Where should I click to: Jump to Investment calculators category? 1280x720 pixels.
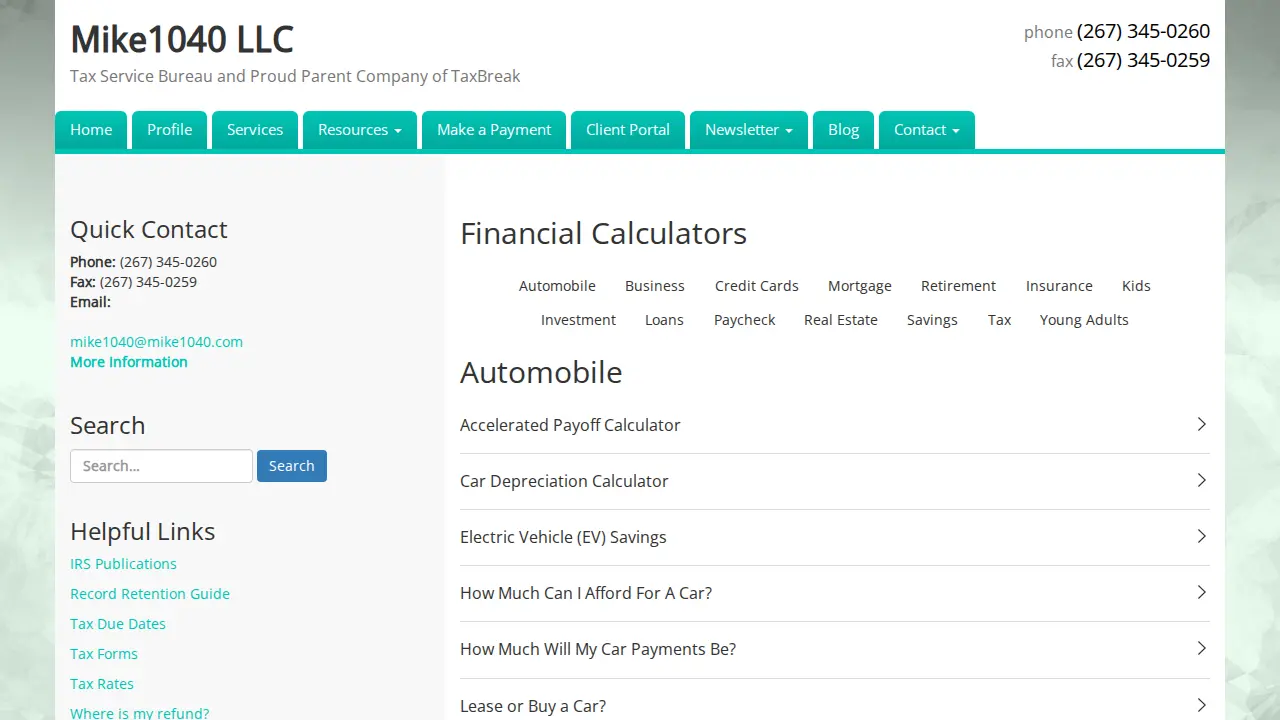coord(578,320)
